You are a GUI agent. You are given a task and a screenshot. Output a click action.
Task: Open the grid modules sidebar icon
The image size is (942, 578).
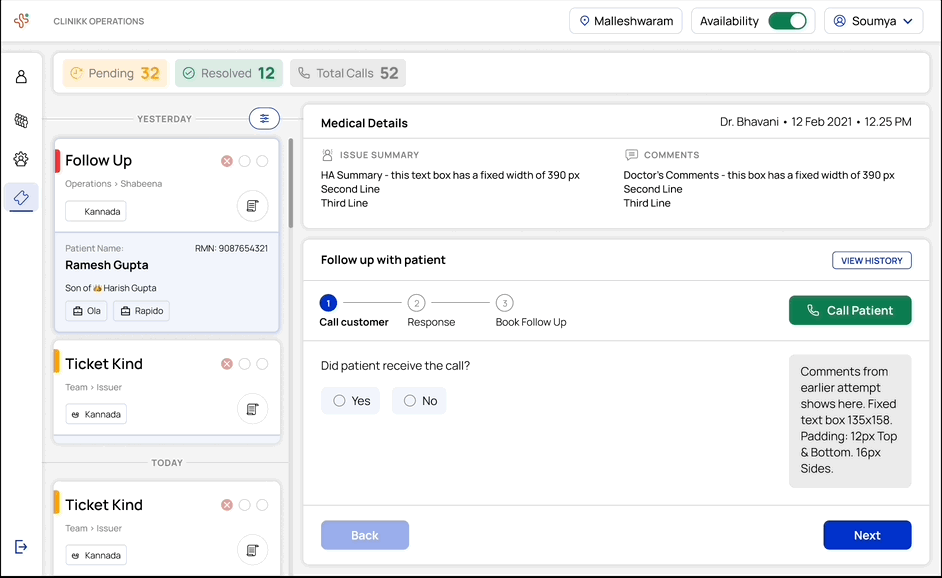click(21, 120)
